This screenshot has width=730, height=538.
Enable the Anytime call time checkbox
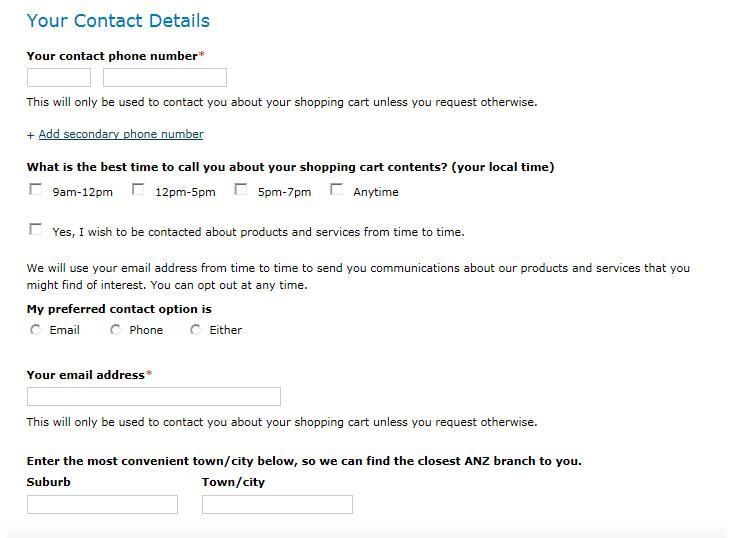coord(336,189)
